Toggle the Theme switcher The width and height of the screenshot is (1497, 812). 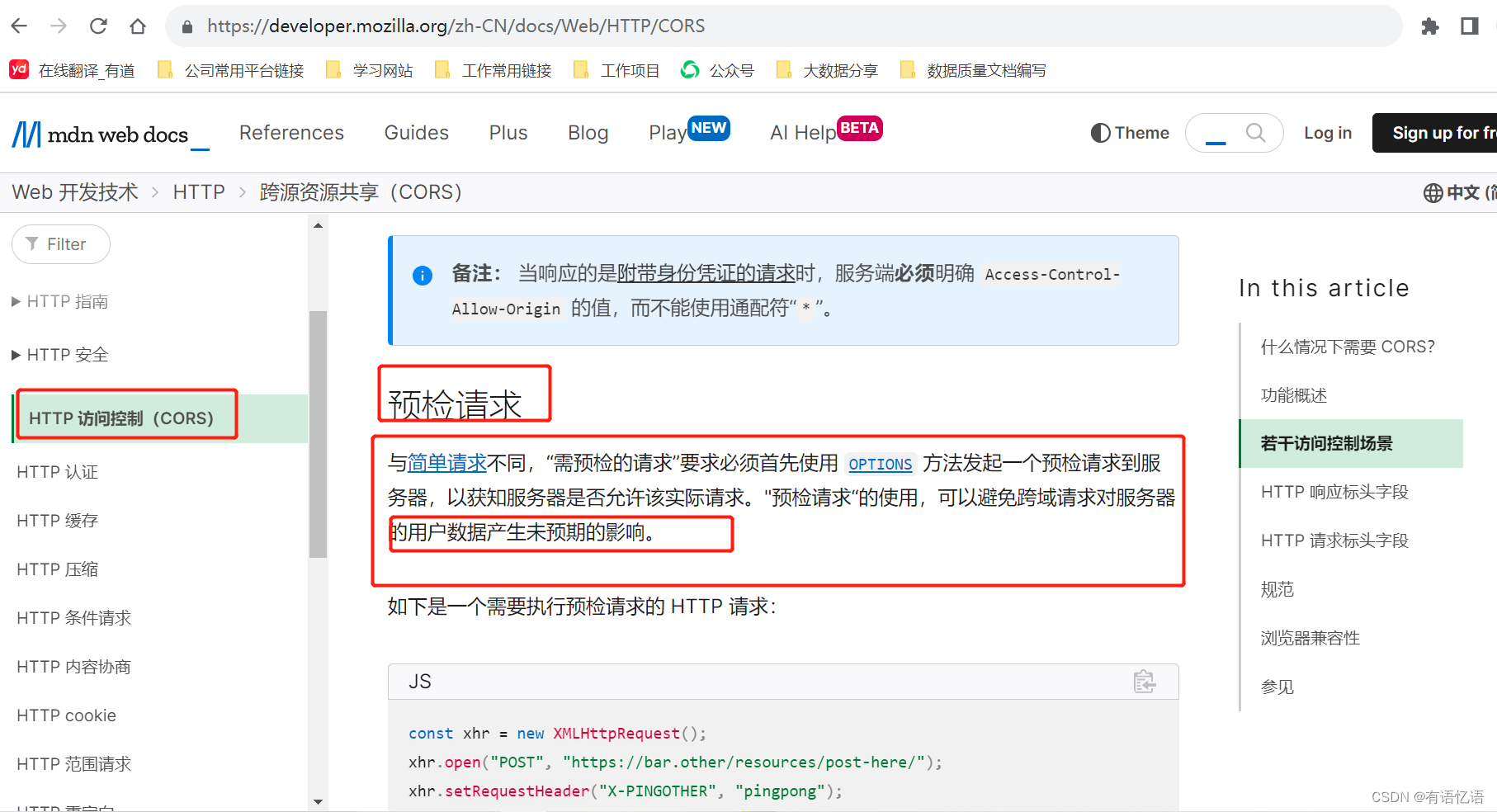point(1130,133)
